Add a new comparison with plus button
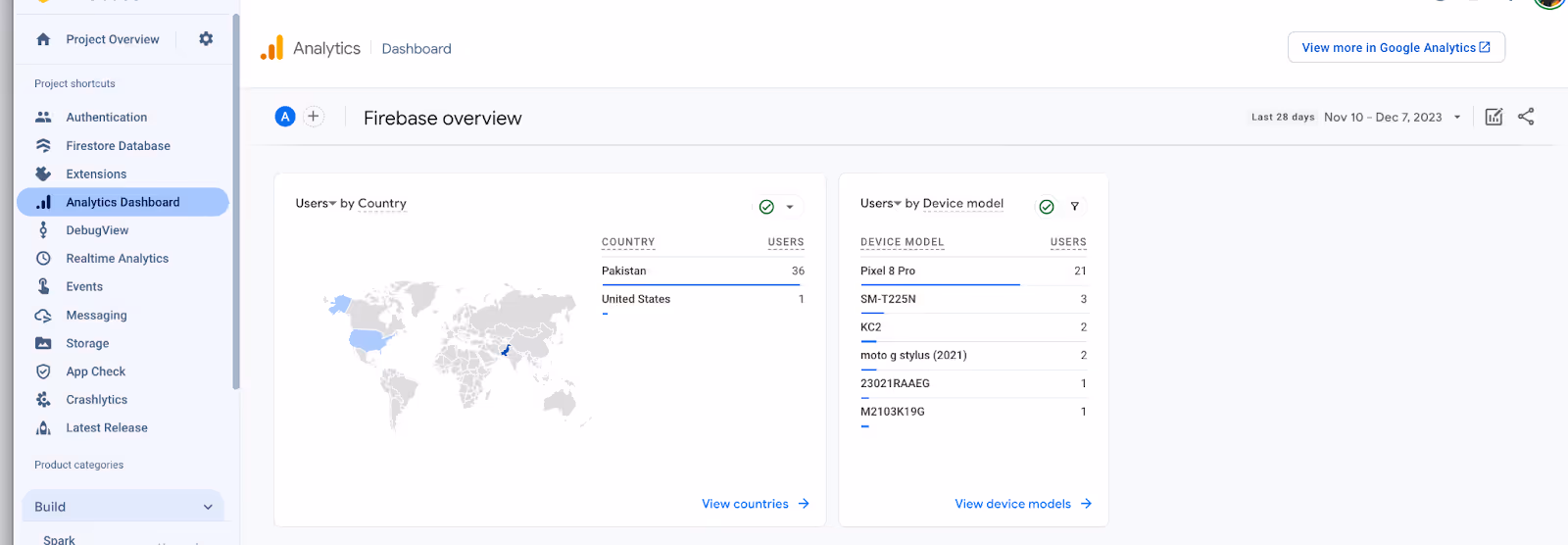The width and height of the screenshot is (1568, 545). (x=314, y=117)
